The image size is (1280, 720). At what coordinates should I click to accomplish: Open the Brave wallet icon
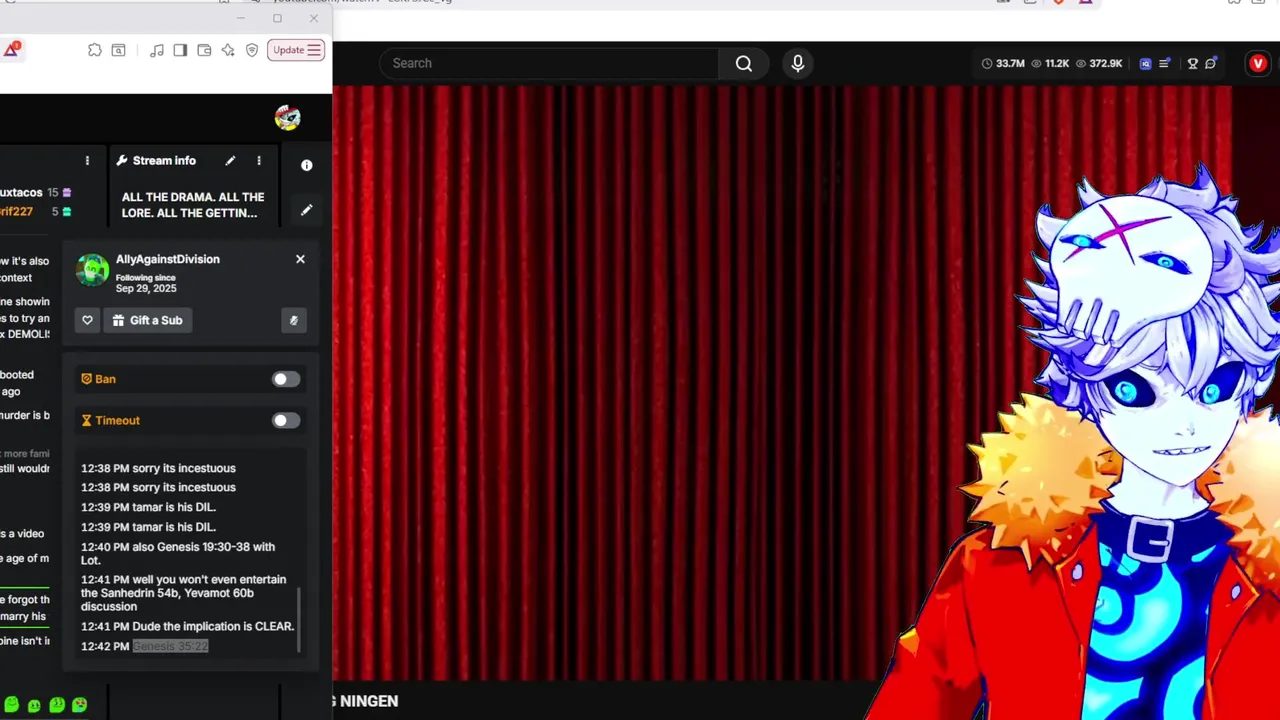[204, 50]
